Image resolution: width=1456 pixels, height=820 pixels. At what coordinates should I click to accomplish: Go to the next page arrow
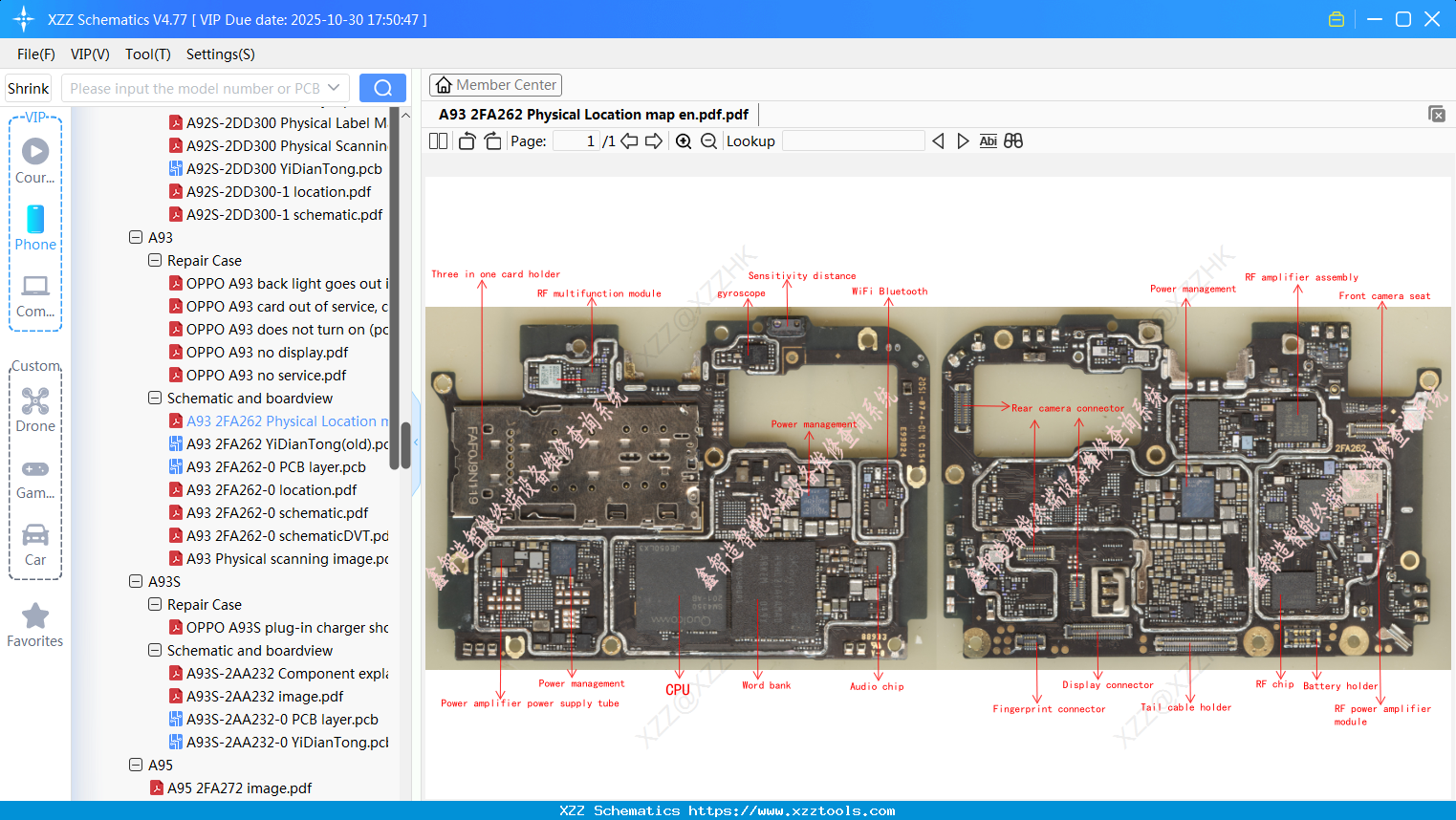(654, 141)
